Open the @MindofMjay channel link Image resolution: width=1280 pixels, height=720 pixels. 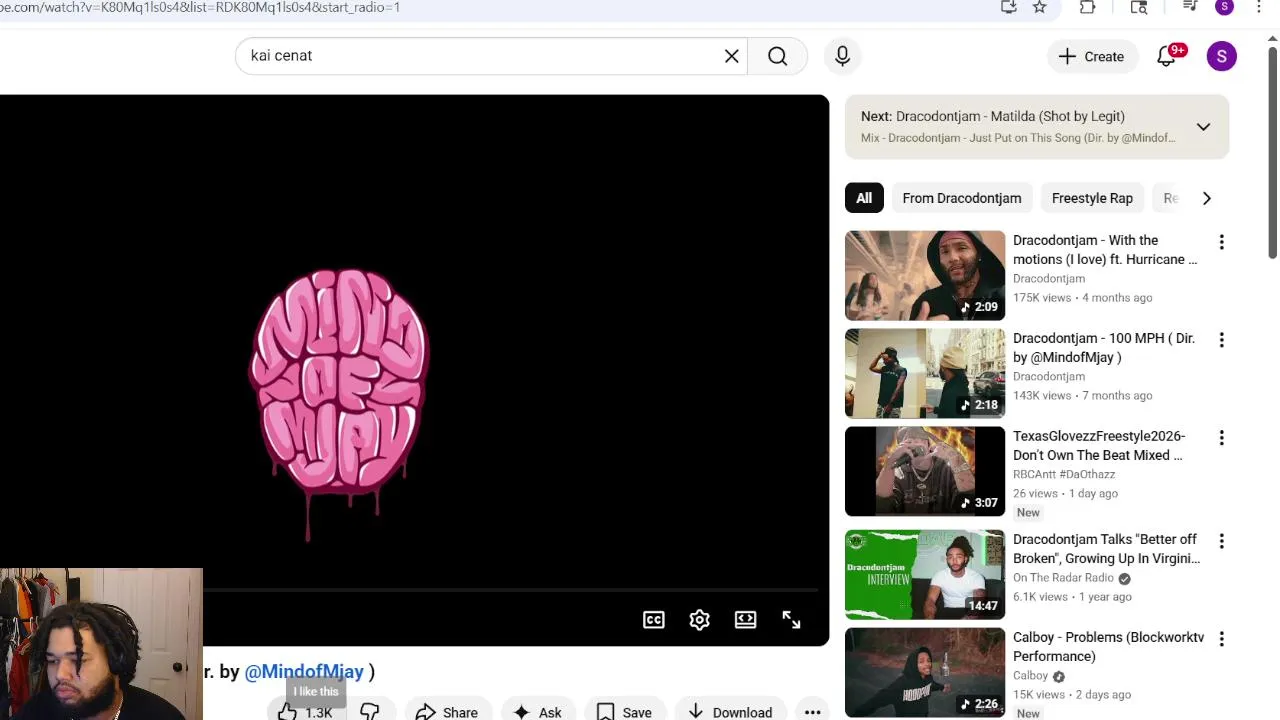(x=304, y=672)
